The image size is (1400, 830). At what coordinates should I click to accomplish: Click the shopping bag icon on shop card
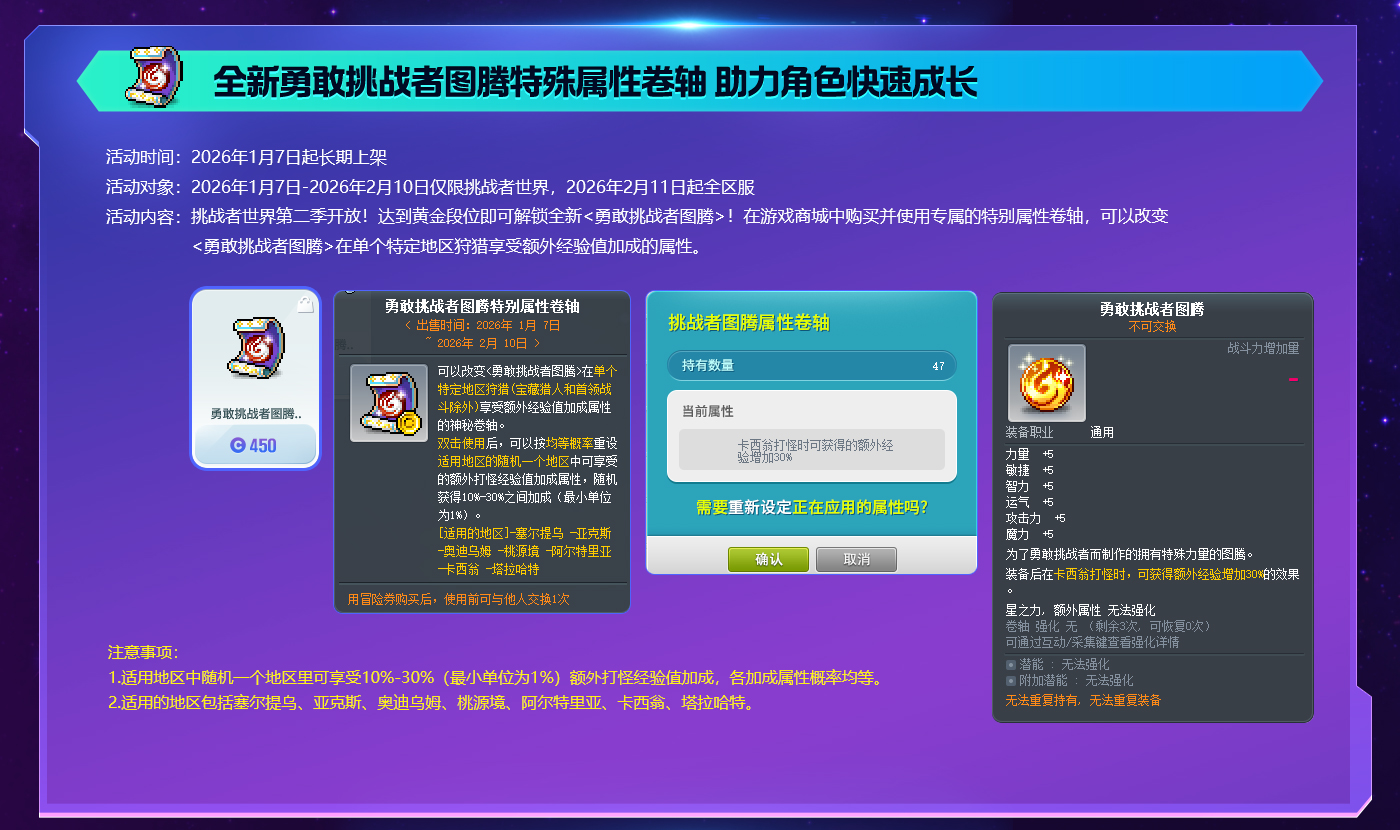click(305, 305)
